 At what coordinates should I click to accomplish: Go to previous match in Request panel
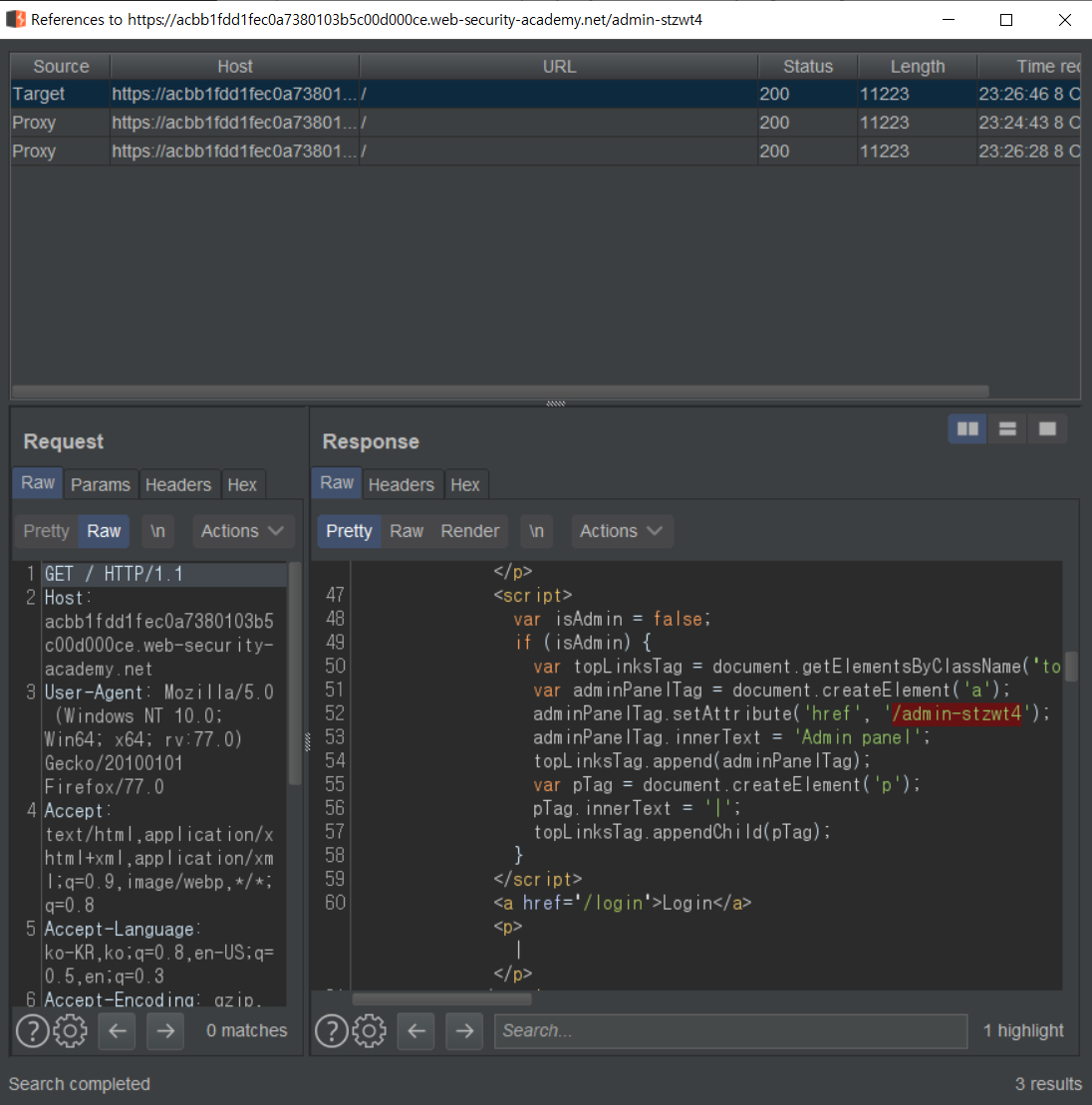(x=118, y=1030)
